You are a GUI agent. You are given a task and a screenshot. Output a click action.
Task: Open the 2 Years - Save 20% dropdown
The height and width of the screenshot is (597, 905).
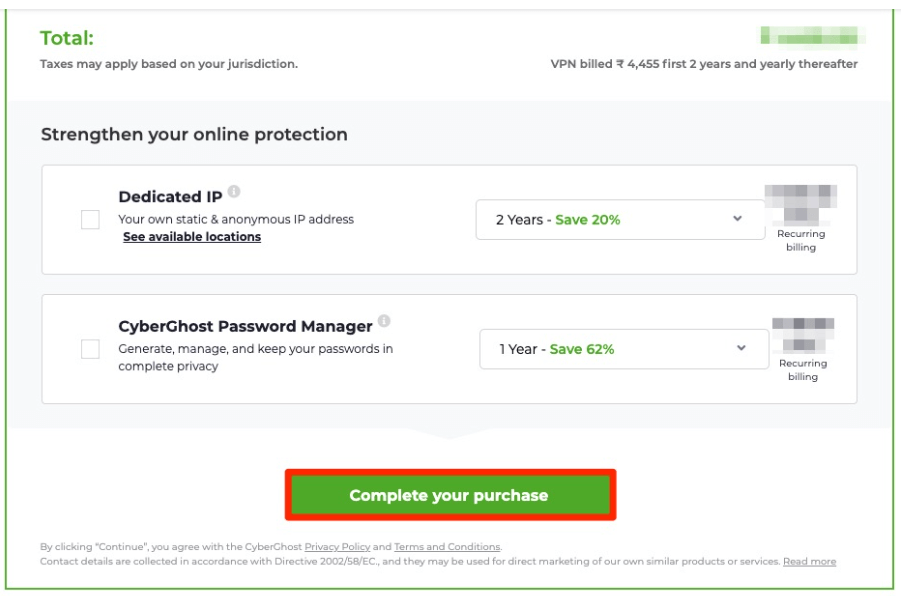pos(620,219)
